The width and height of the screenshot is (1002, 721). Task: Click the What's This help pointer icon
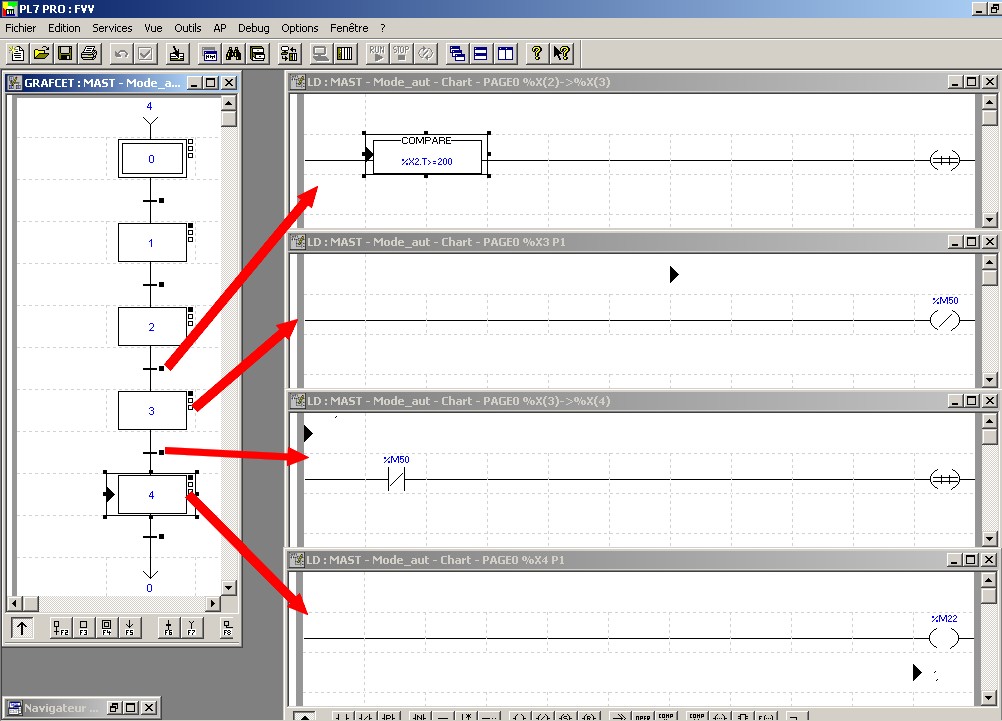(x=562, y=54)
